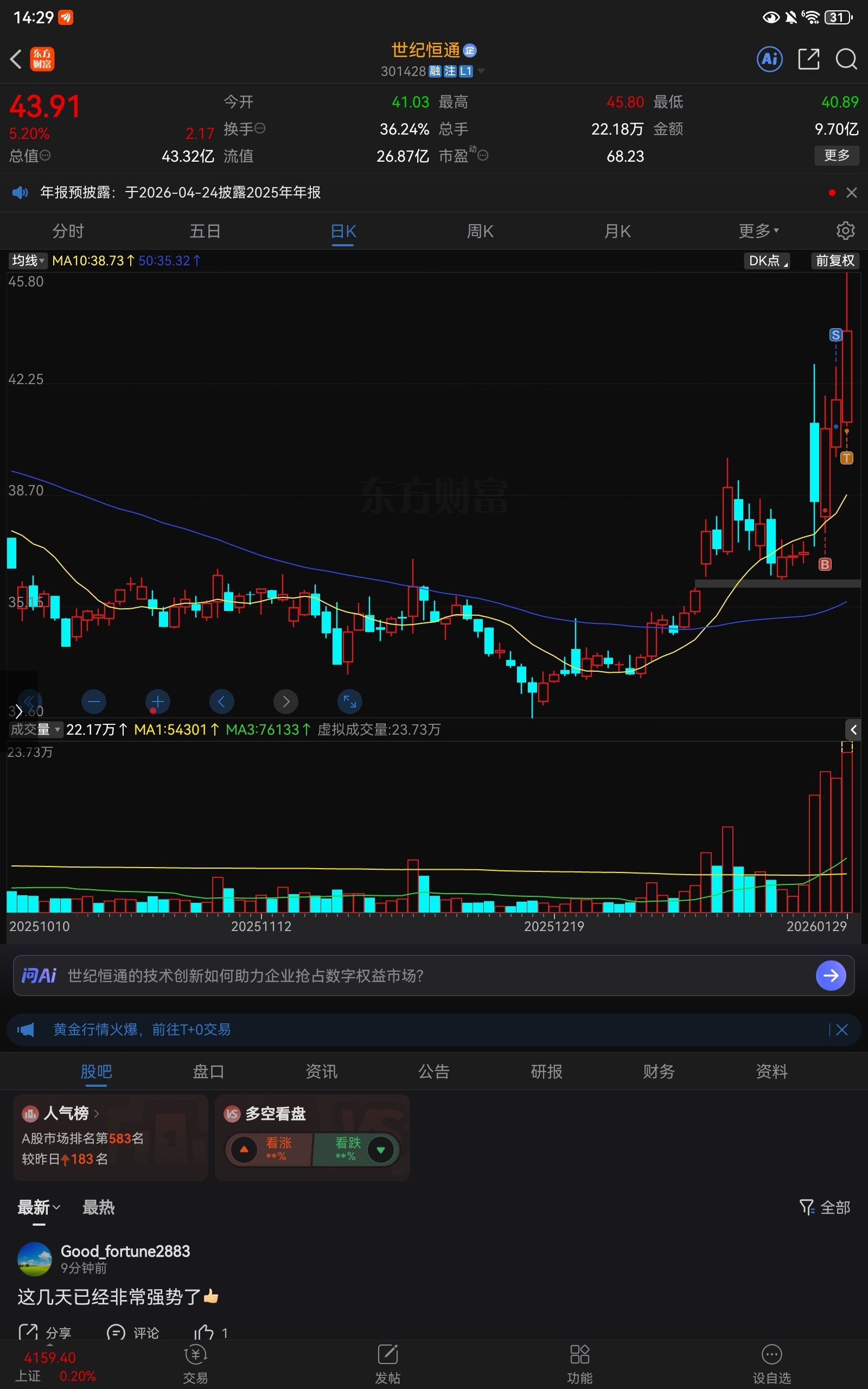The image size is (868, 1389).
Task: Tap the speaker announcement icon
Action: point(20,192)
